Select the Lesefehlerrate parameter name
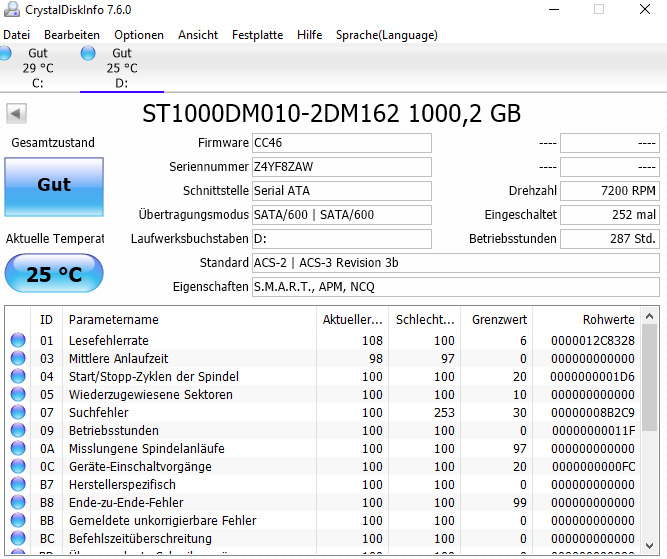The height and width of the screenshot is (559, 667). click(109, 340)
